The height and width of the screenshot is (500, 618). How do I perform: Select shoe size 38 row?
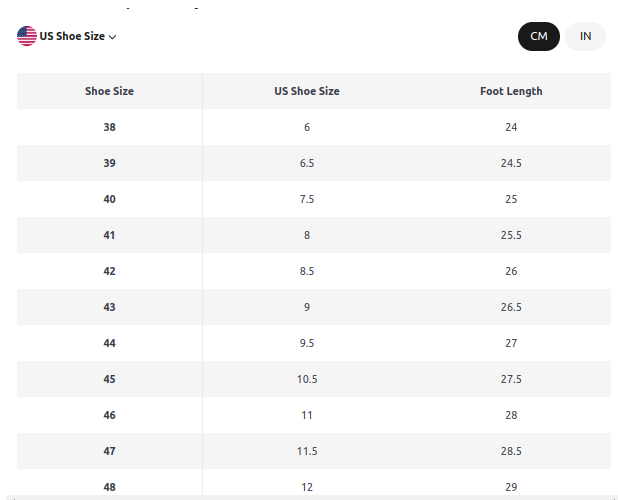pyautogui.click(x=314, y=127)
